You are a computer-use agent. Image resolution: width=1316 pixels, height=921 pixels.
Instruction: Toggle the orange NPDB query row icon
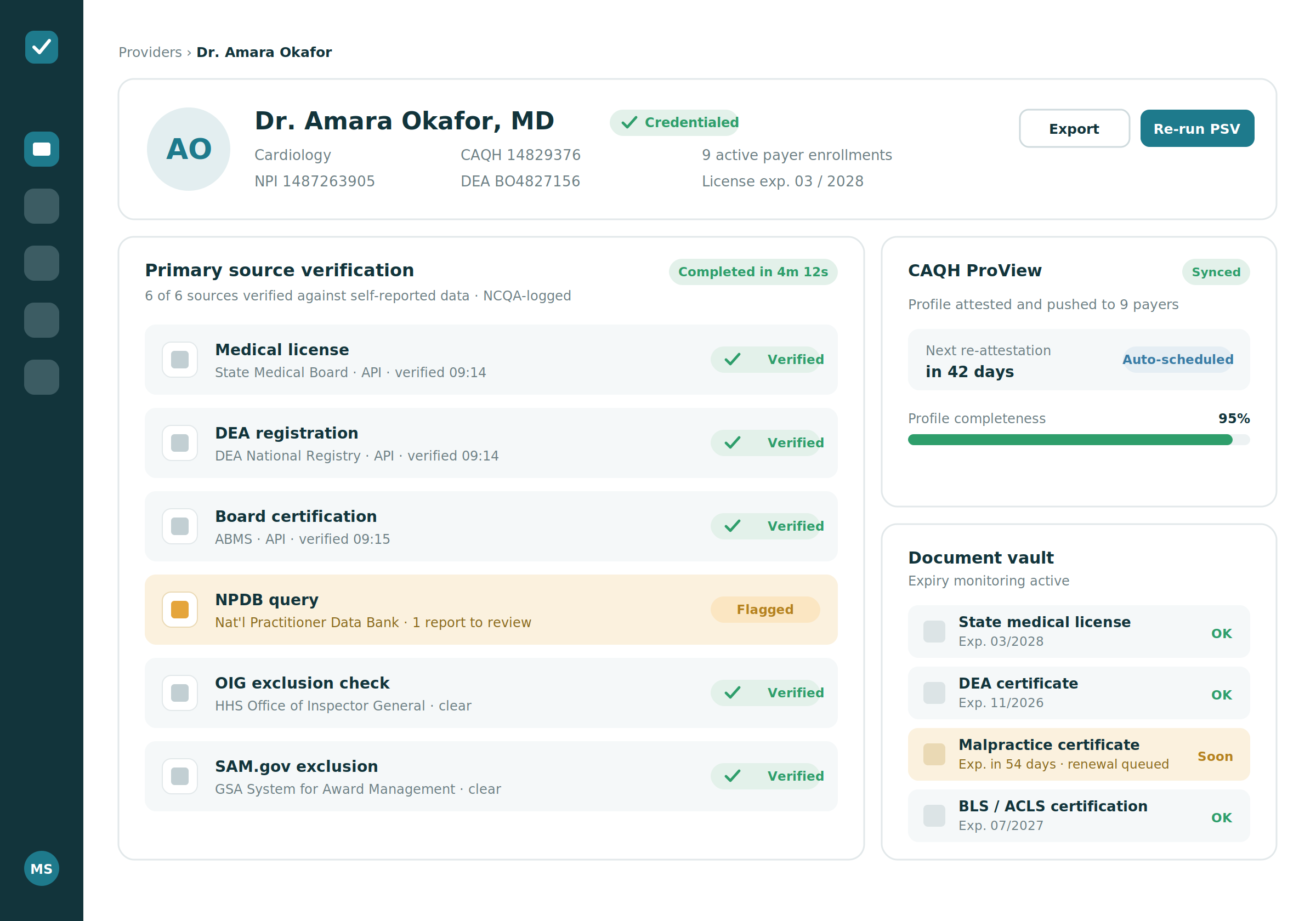(180, 610)
